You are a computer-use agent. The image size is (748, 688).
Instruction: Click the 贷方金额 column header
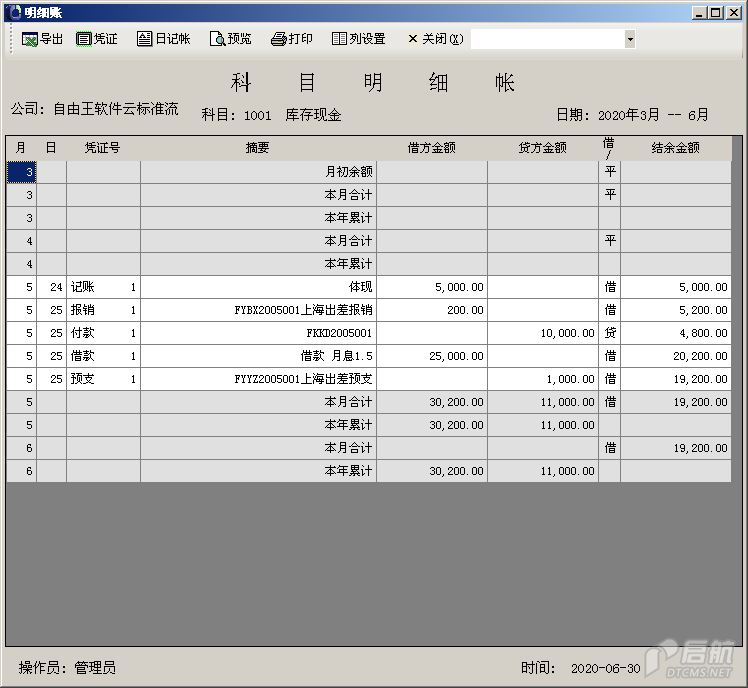pyautogui.click(x=543, y=148)
